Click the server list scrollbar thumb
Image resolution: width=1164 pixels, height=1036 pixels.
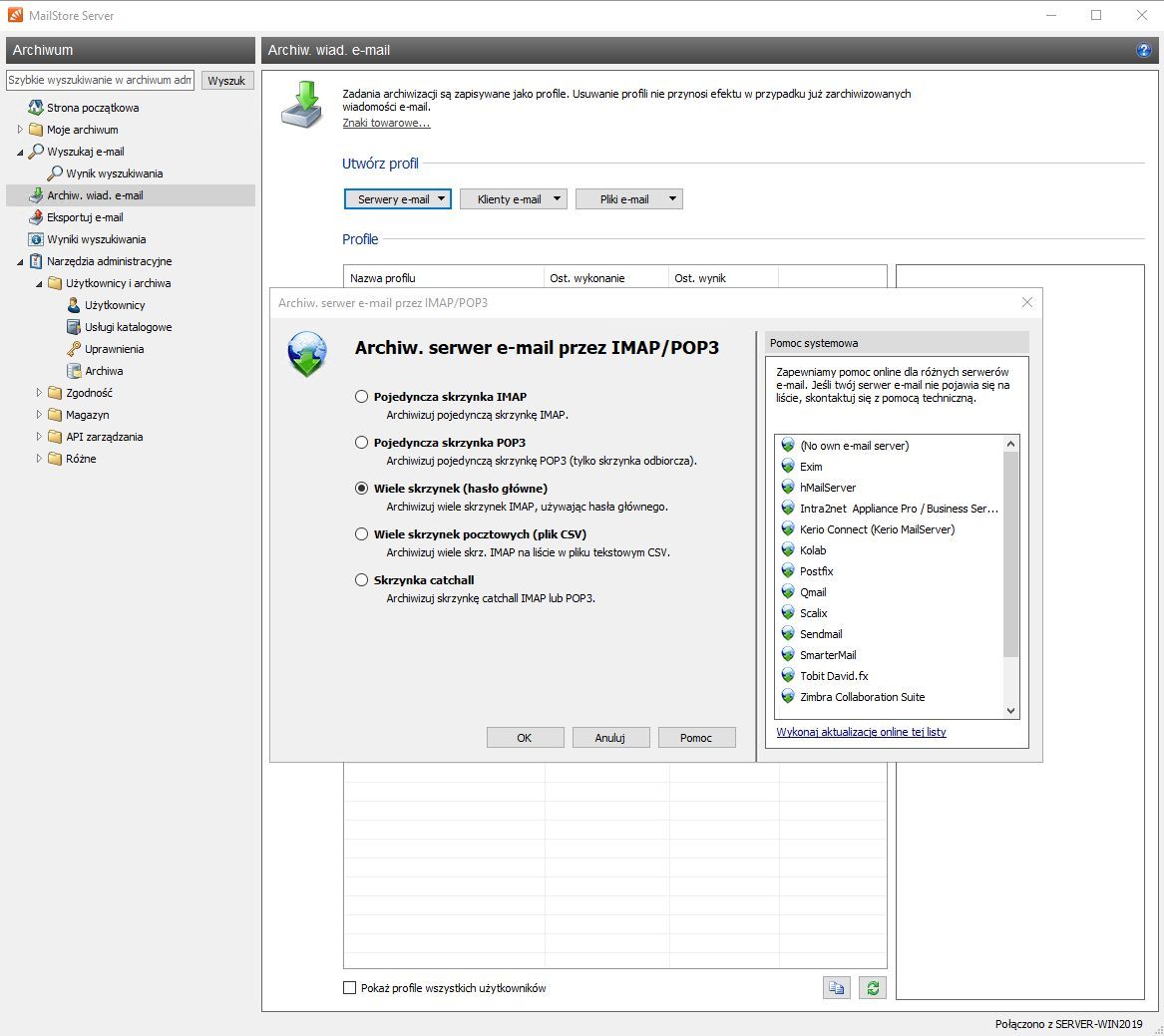tap(1010, 553)
